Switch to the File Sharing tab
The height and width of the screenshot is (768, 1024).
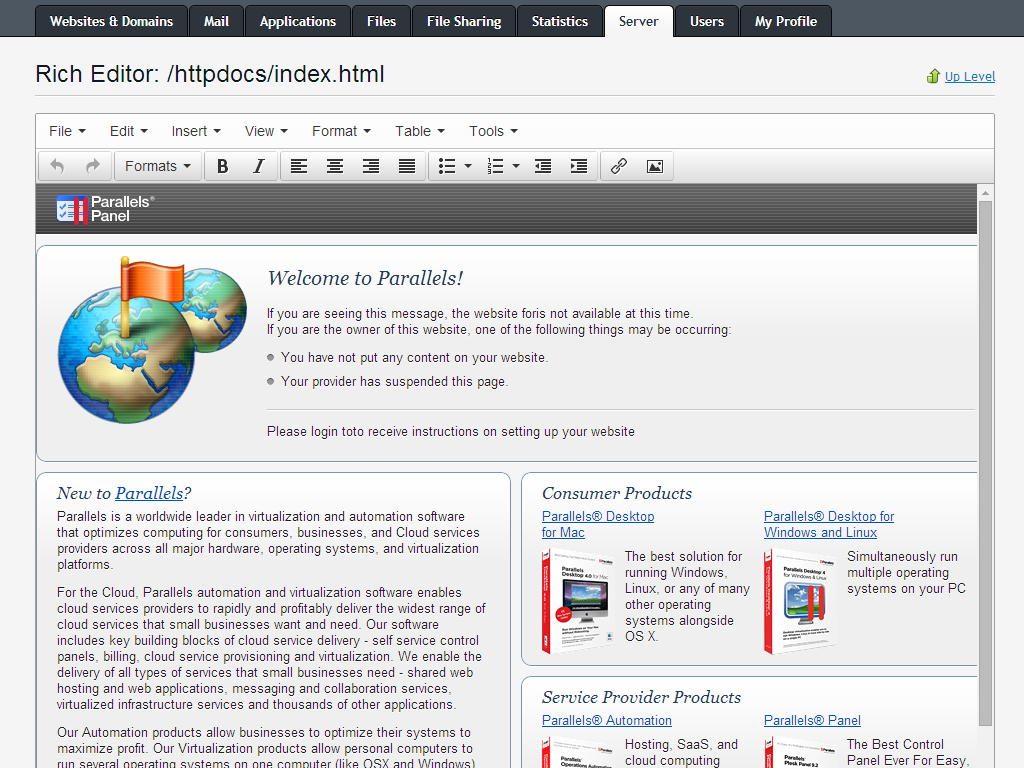(x=463, y=20)
